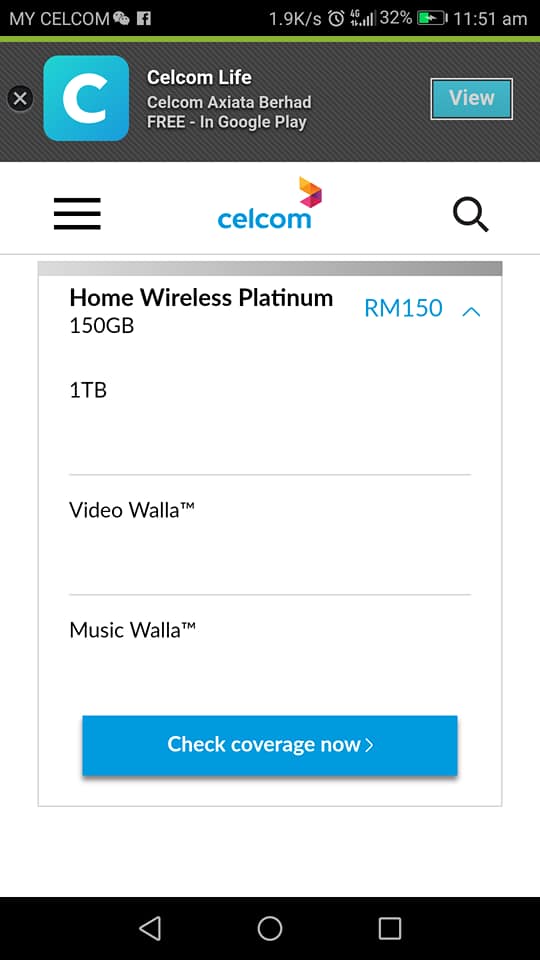Tap the WeChat notification status icon
Viewport: 540px width, 960px height.
[122, 19]
